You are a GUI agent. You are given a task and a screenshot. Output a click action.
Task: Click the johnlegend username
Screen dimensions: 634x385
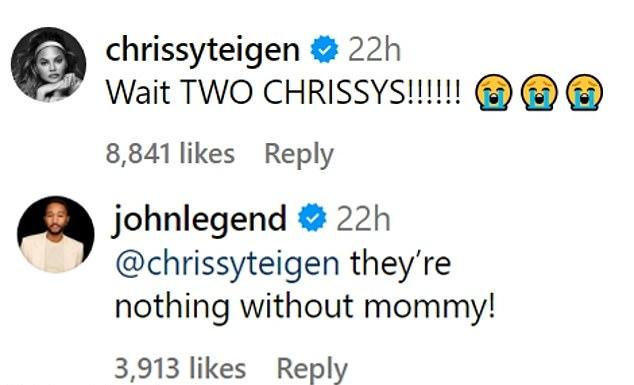point(201,220)
